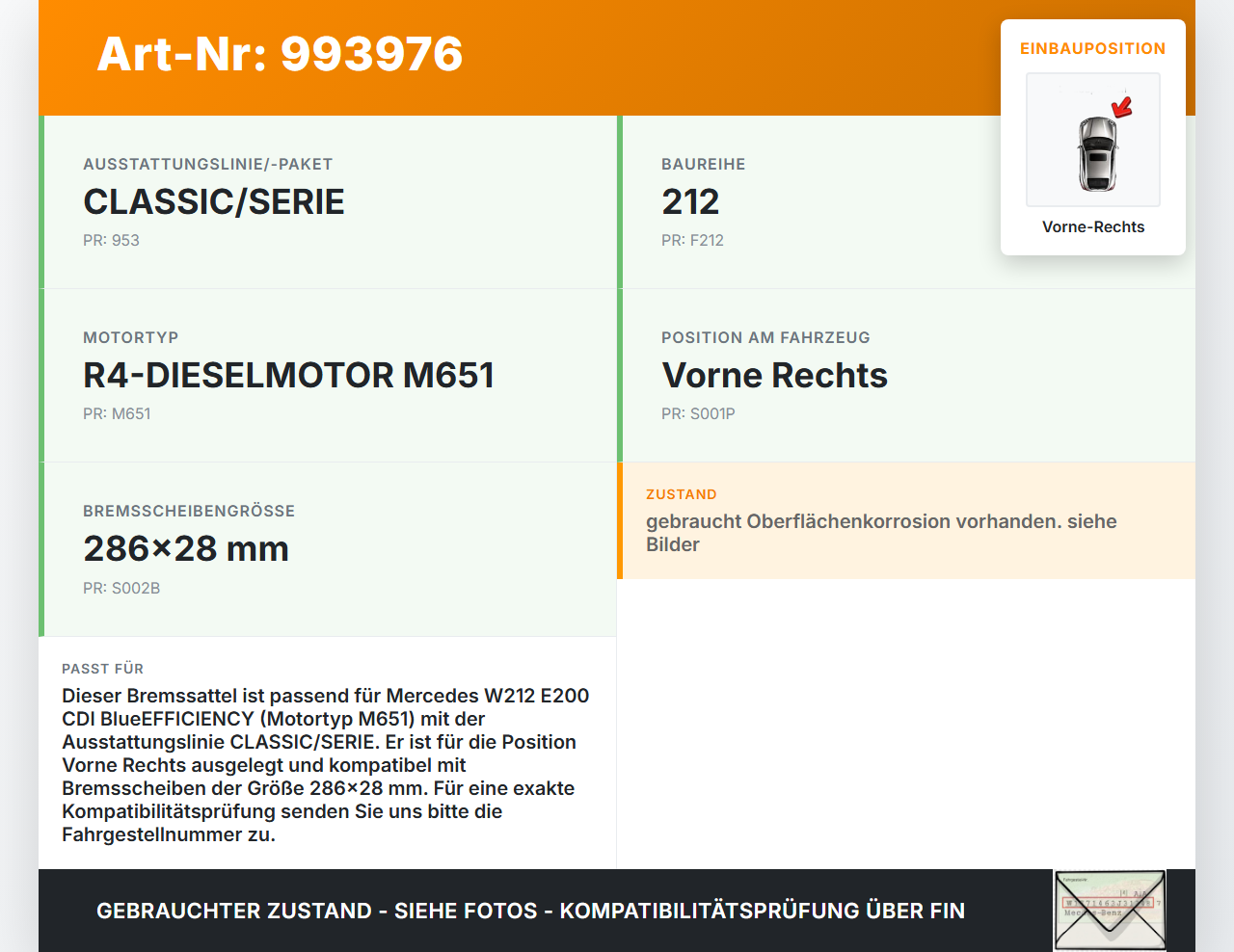The height and width of the screenshot is (952, 1234).
Task: Select the Vorne Rechts position value
Action: (774, 376)
